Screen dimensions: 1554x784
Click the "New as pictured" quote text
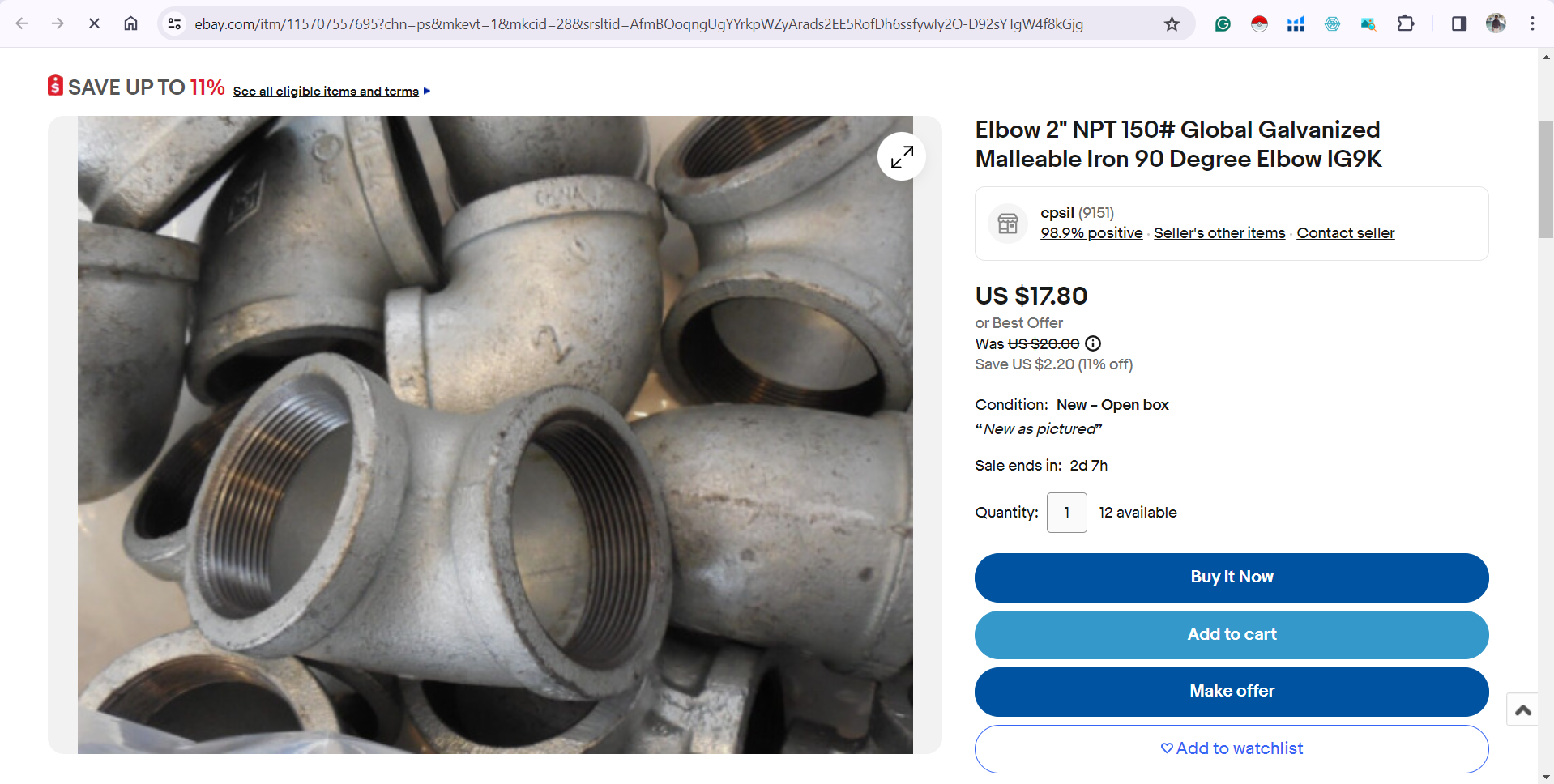(1039, 429)
